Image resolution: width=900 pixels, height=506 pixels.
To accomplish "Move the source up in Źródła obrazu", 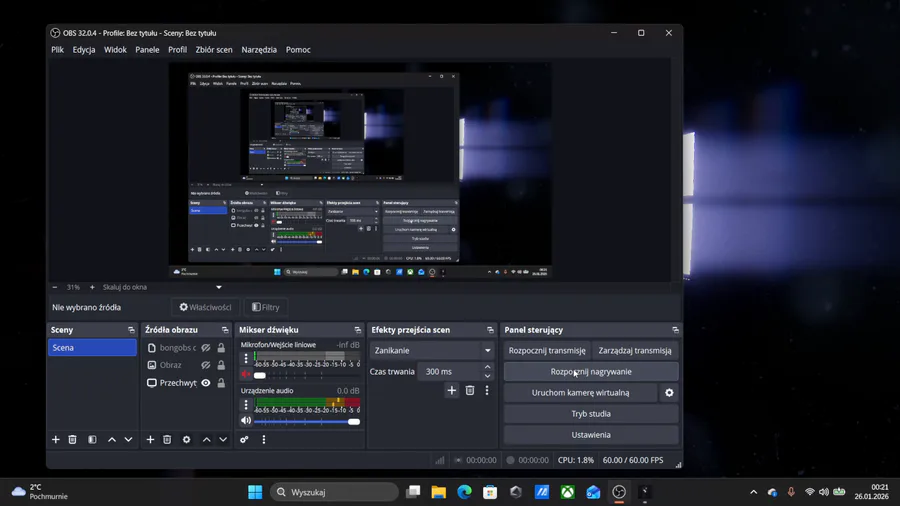I will click(207, 439).
